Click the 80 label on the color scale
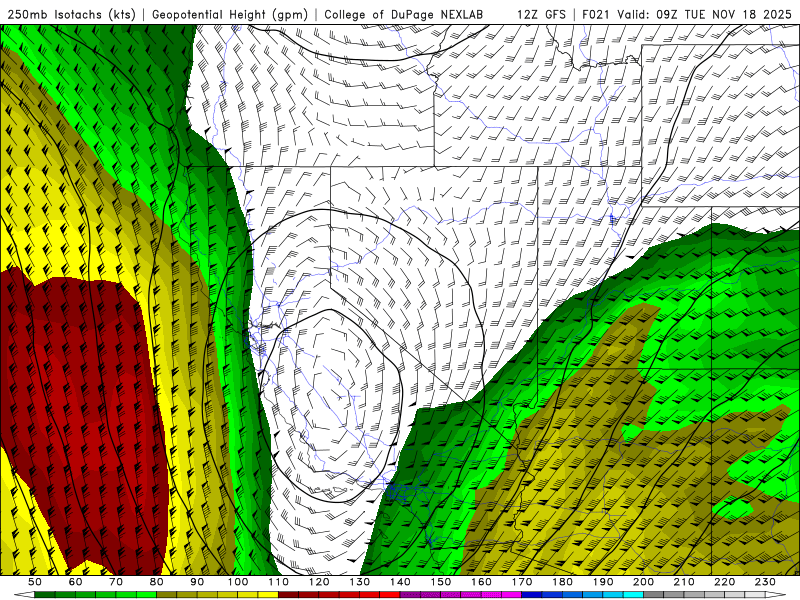Image resolution: width=800 pixels, height=600 pixels. click(x=157, y=582)
